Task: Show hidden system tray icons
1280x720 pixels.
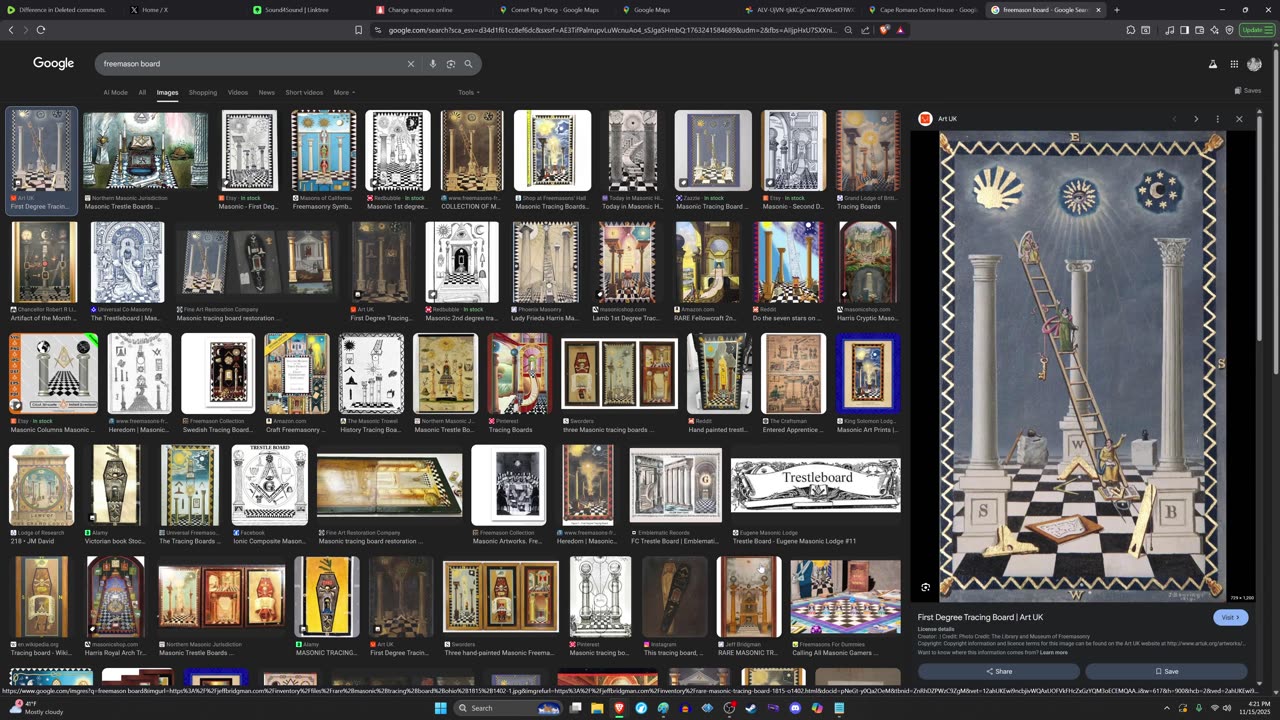Action: (x=1166, y=708)
